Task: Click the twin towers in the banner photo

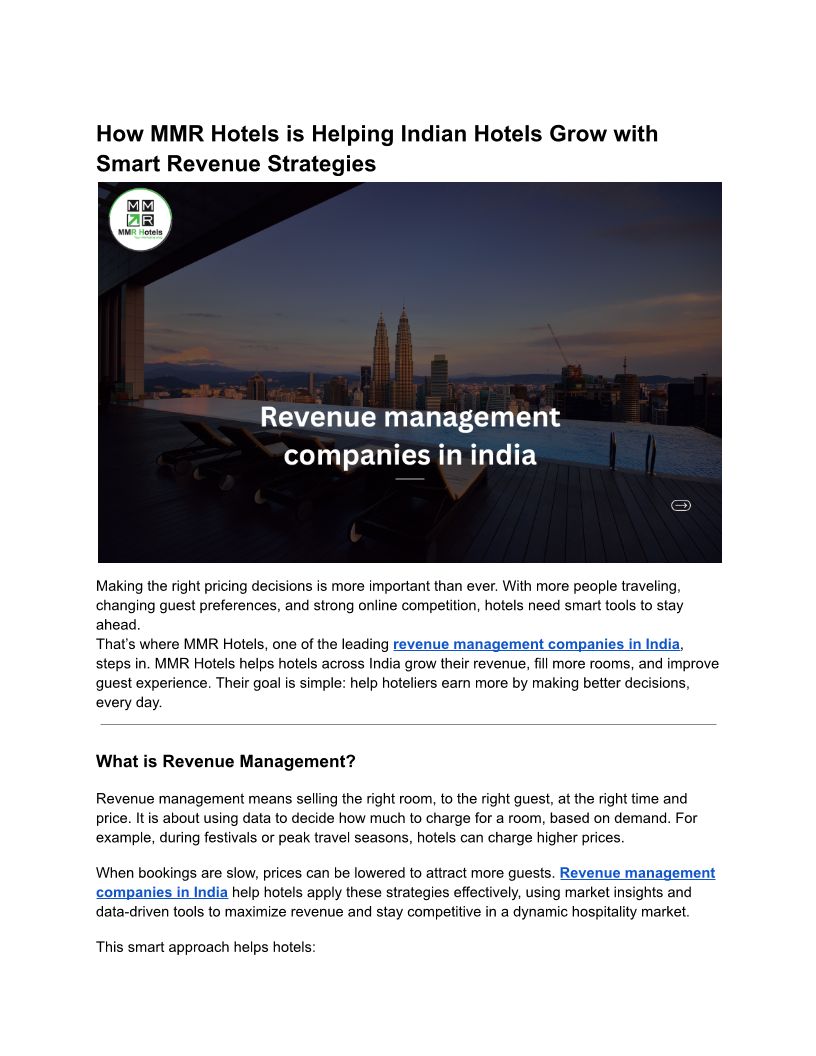Action: coord(392,355)
